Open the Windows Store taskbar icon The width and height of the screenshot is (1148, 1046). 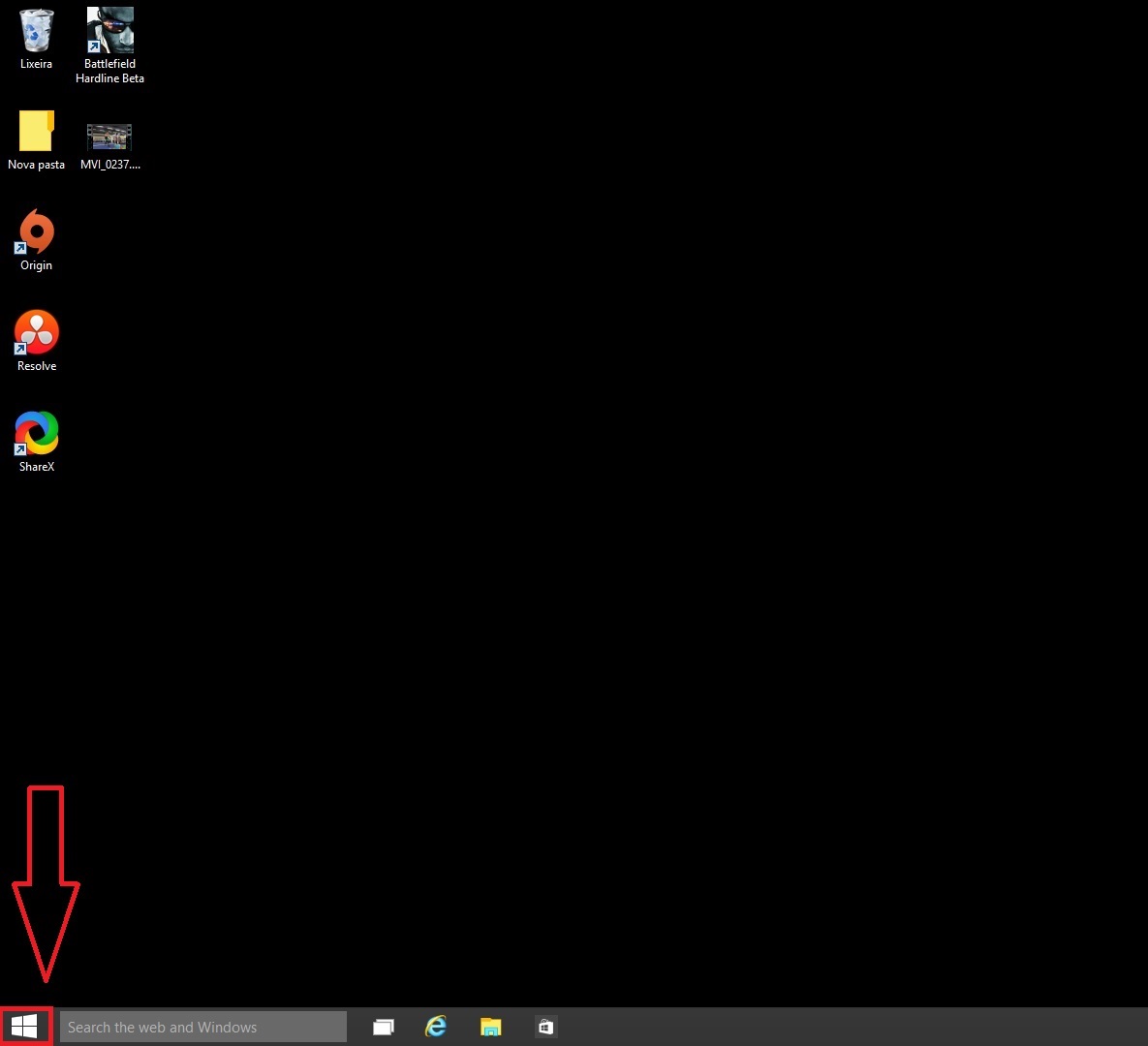545,1027
